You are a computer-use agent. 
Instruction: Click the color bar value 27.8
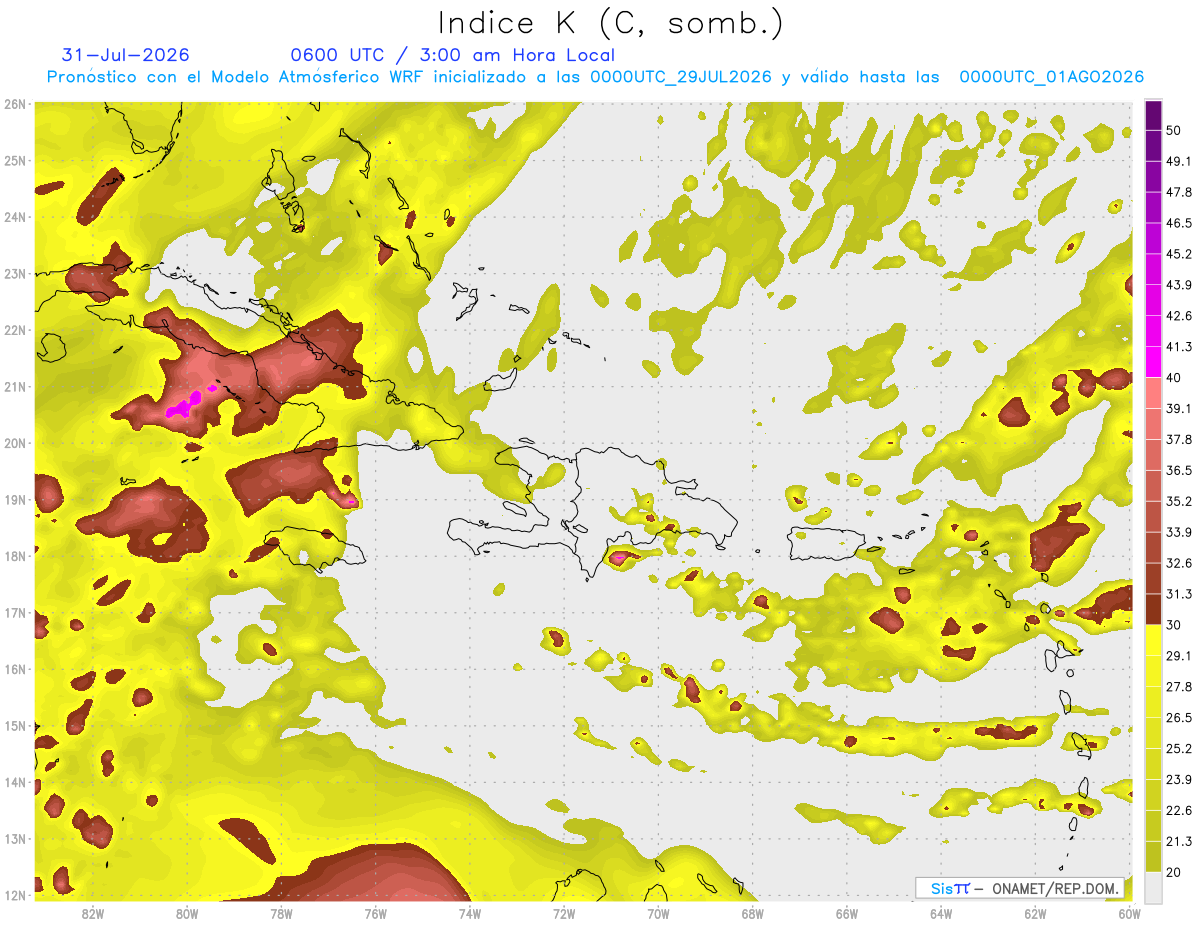point(1179,686)
